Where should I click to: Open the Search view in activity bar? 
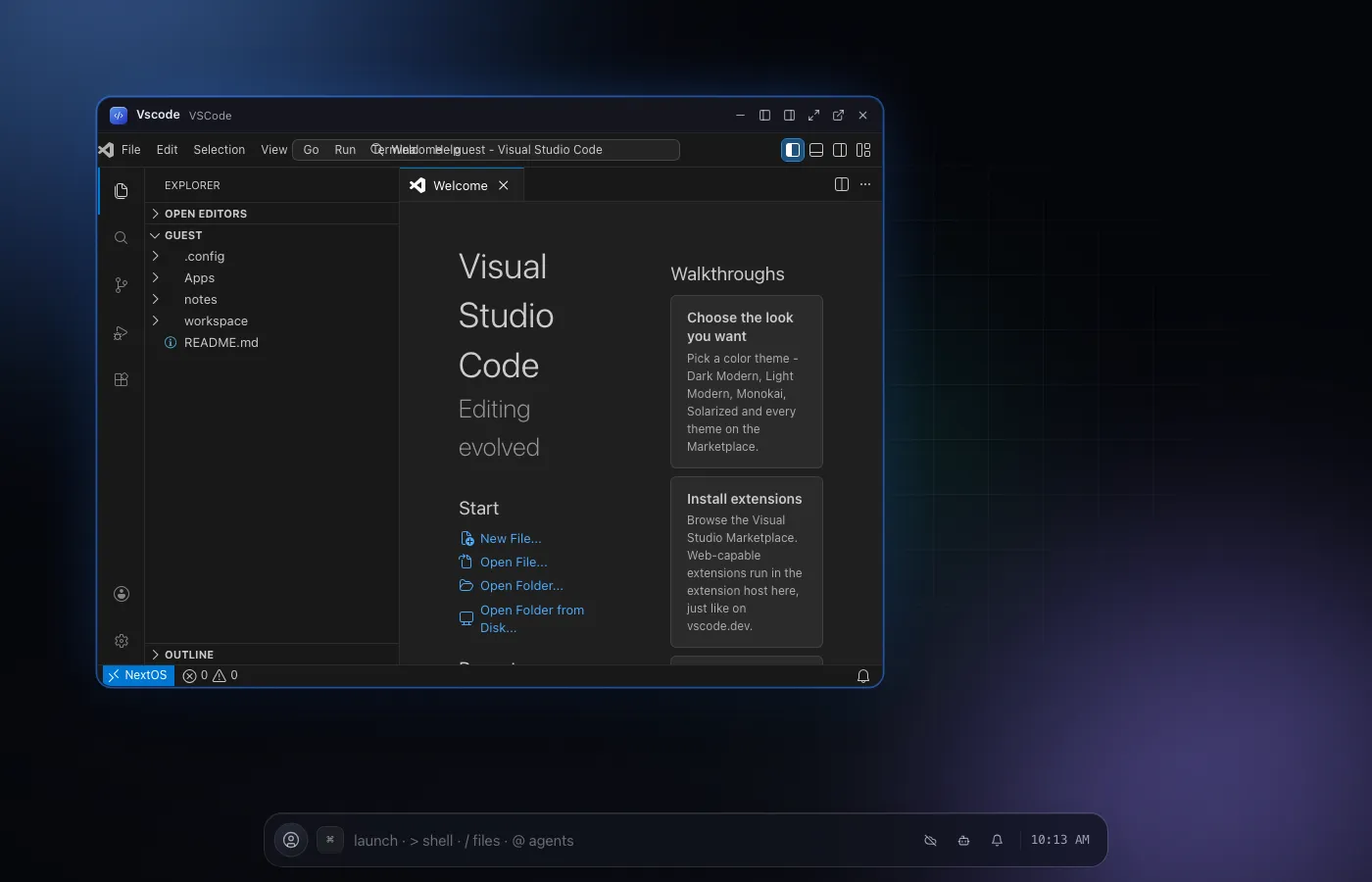122,238
